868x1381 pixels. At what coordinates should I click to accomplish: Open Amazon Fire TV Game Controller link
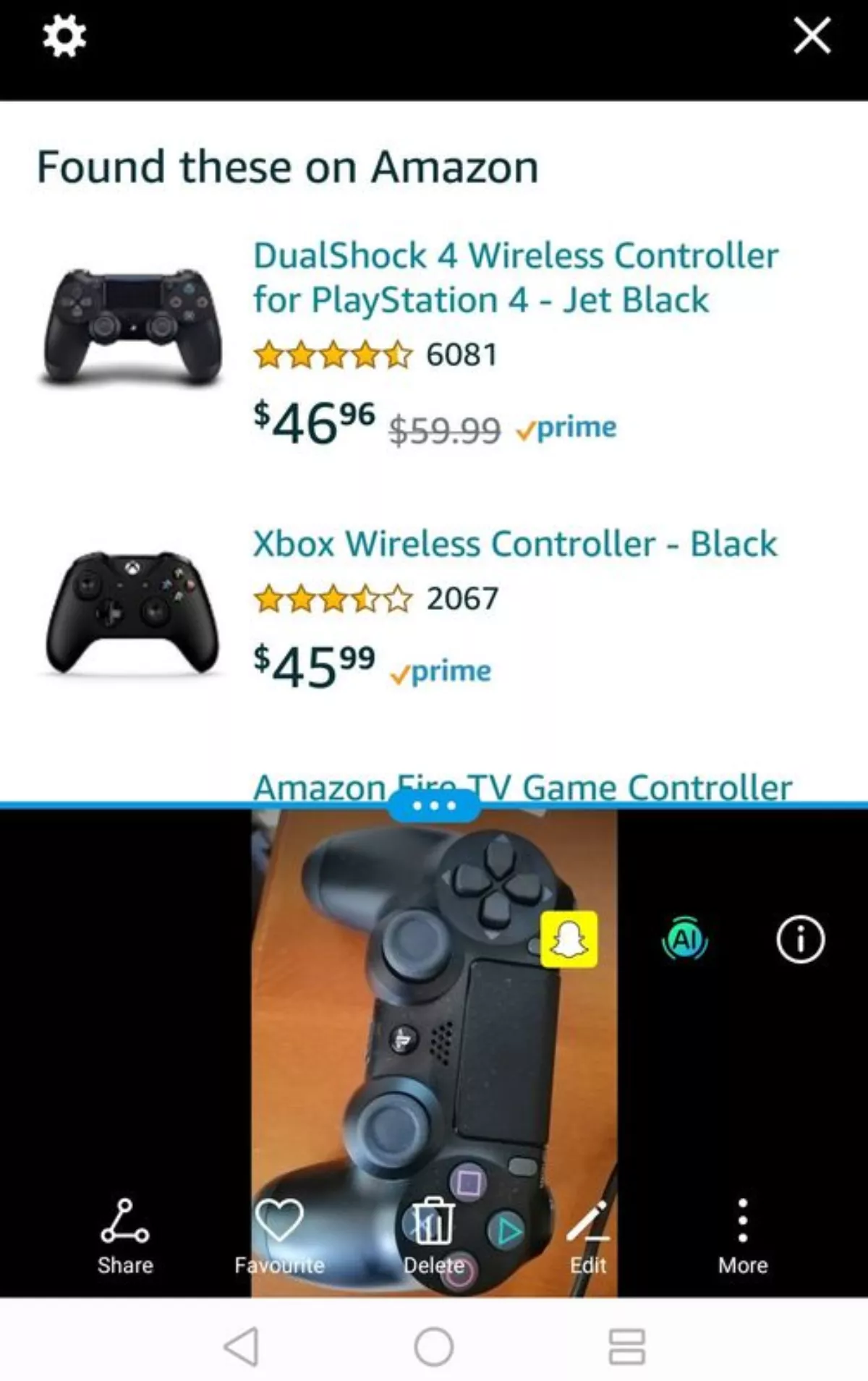click(x=522, y=786)
